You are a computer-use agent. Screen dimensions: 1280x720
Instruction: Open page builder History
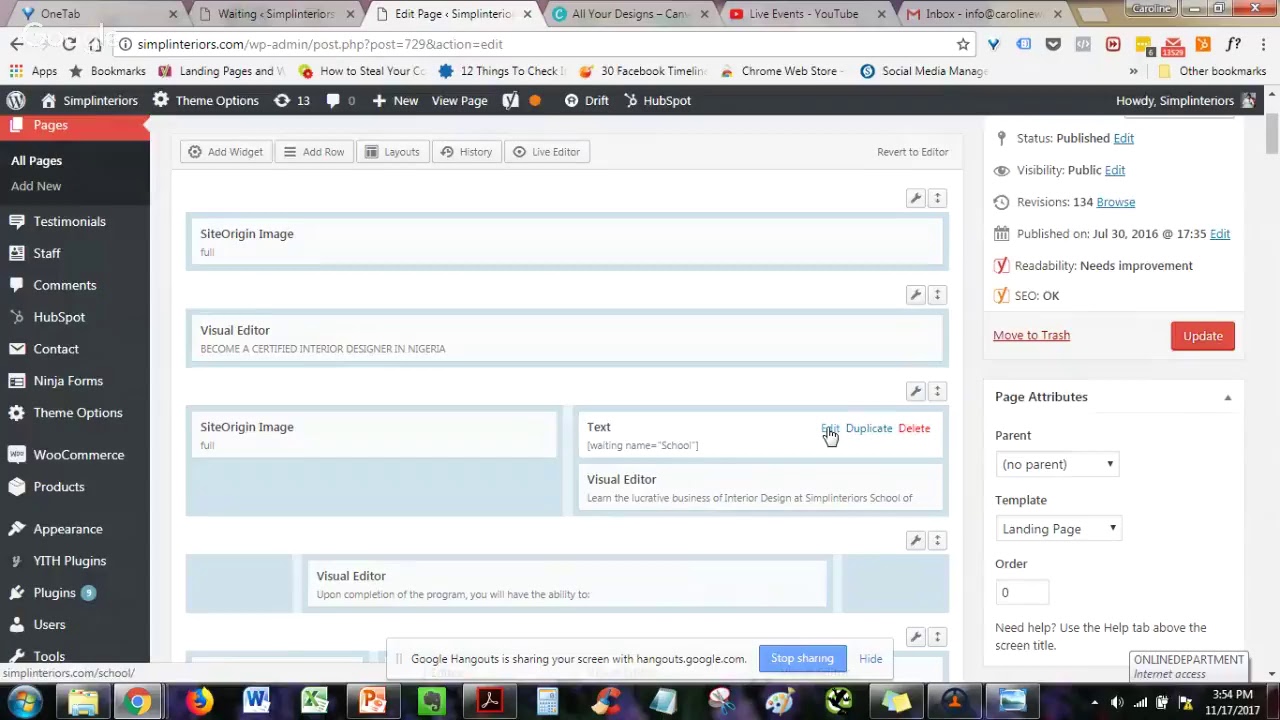click(467, 152)
